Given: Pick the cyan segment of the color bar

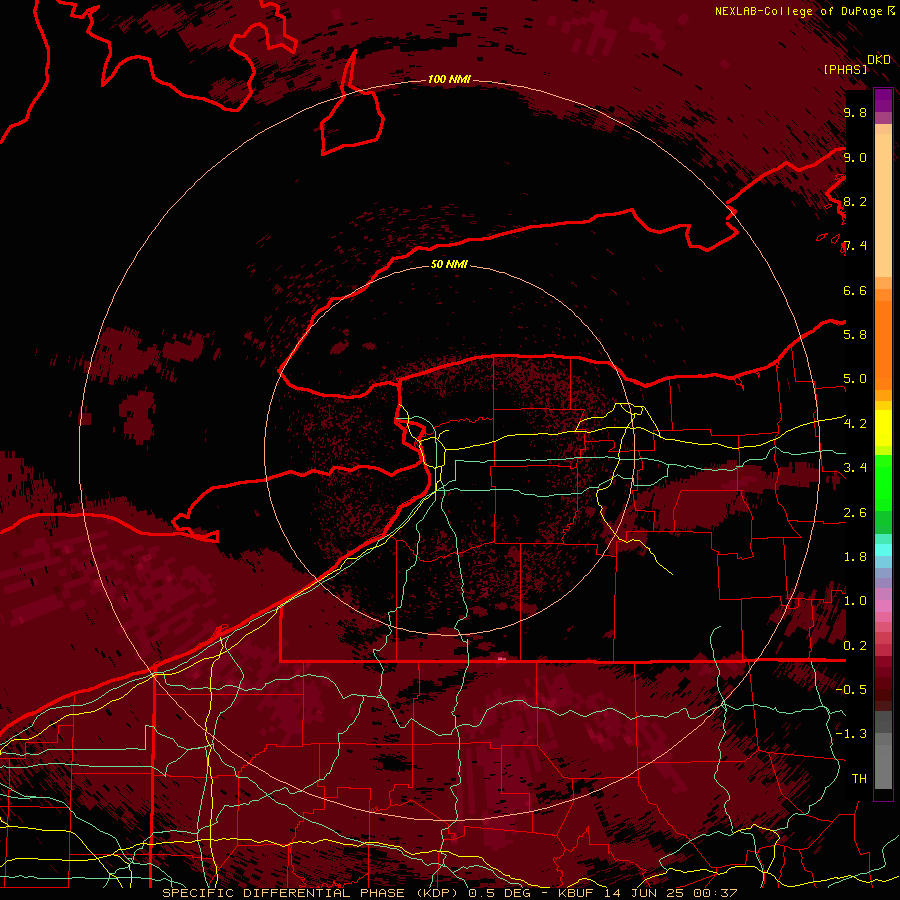Looking at the screenshot, I should [x=883, y=549].
